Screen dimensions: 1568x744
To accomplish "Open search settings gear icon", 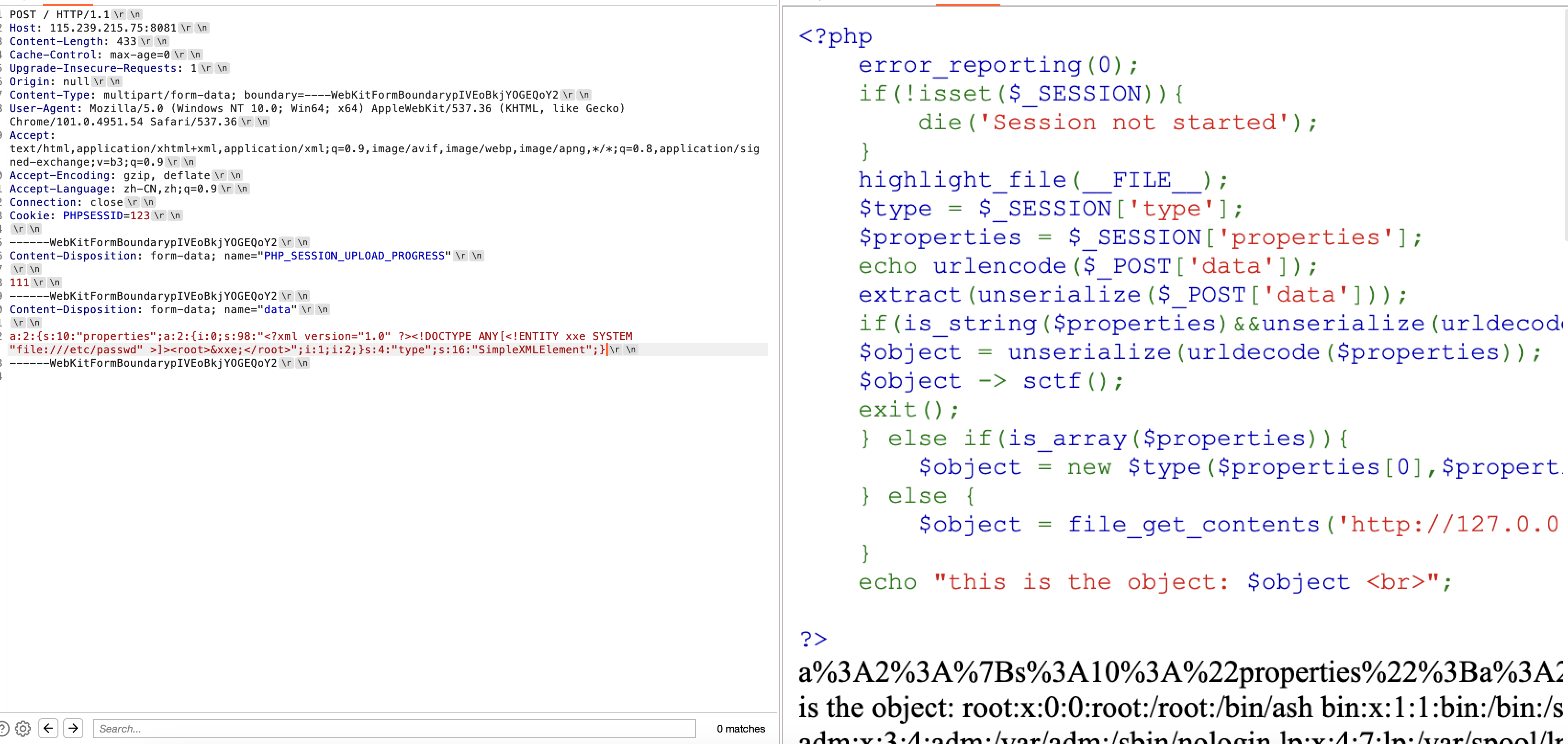I will [23, 728].
